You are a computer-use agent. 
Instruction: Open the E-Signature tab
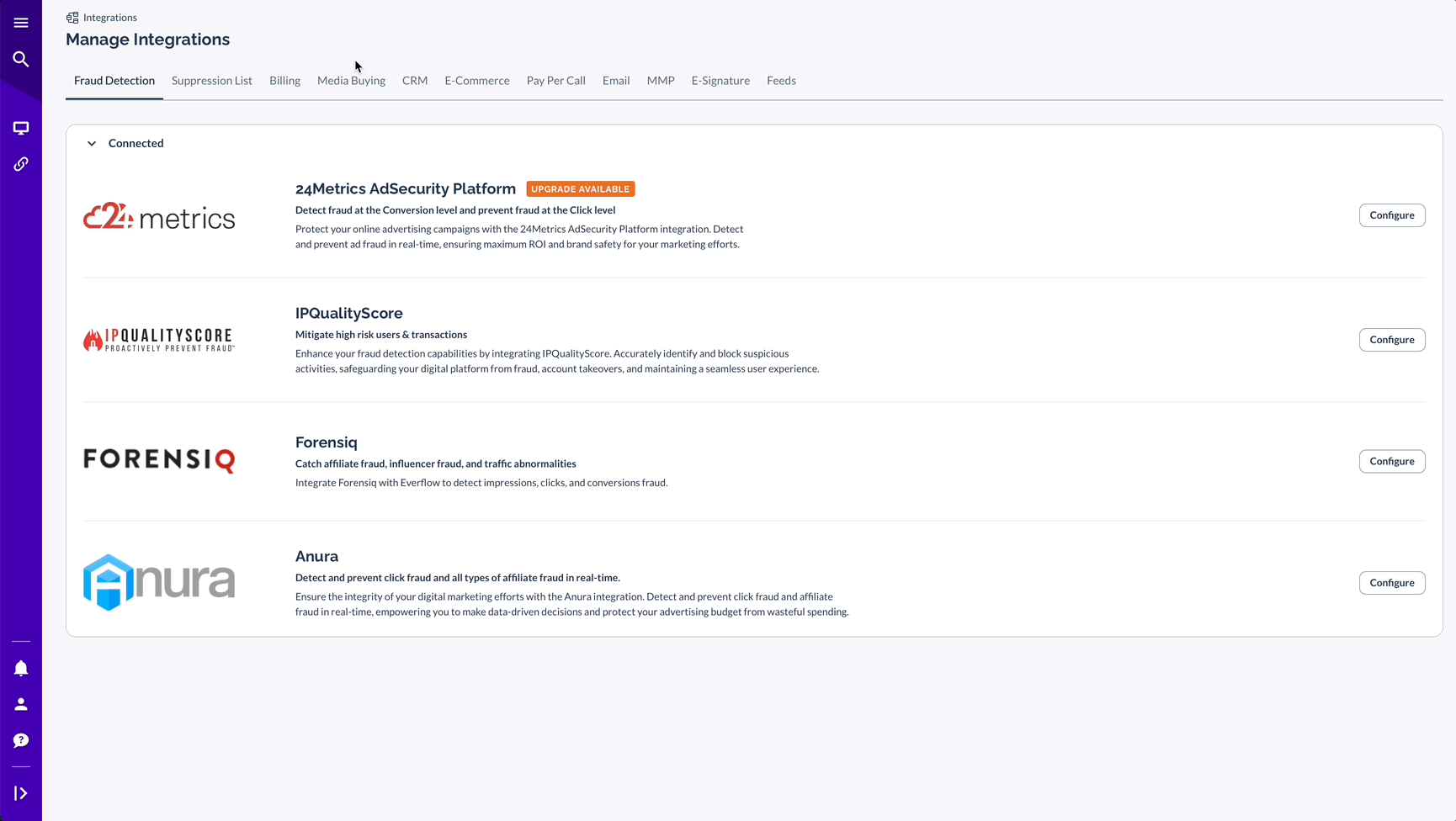pyautogui.click(x=720, y=81)
